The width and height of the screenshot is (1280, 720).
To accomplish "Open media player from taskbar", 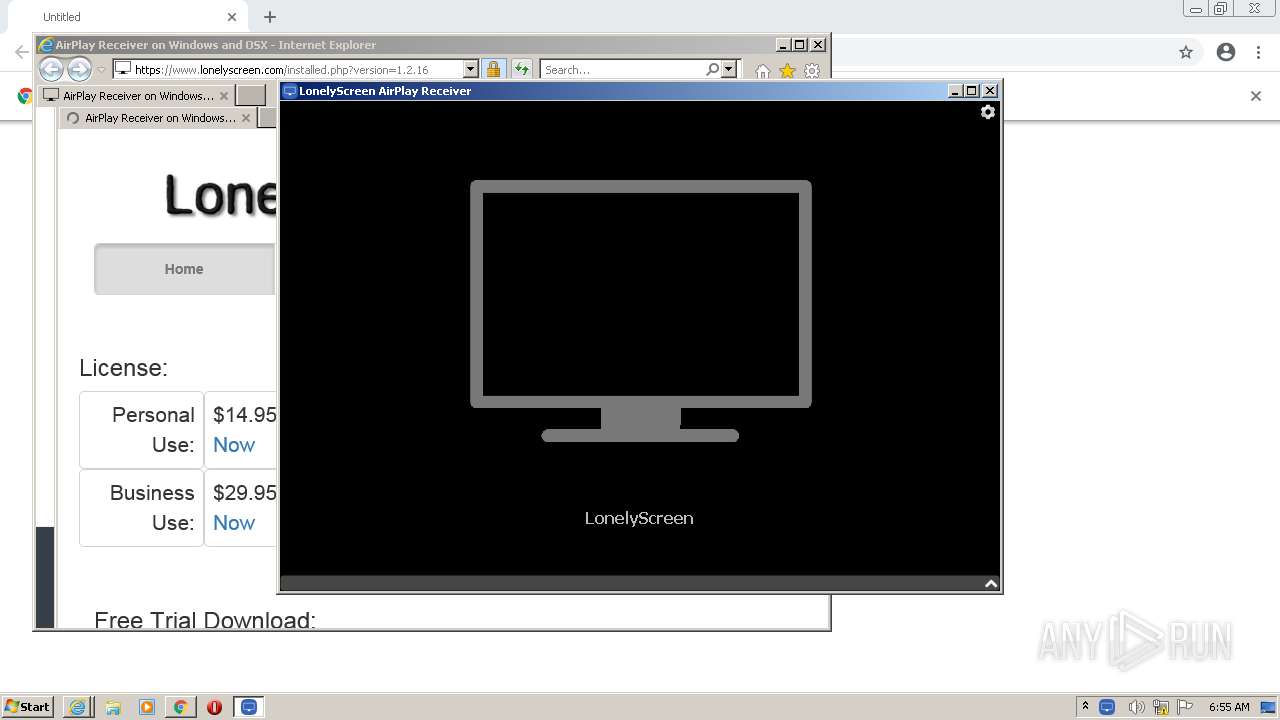I will 147,707.
